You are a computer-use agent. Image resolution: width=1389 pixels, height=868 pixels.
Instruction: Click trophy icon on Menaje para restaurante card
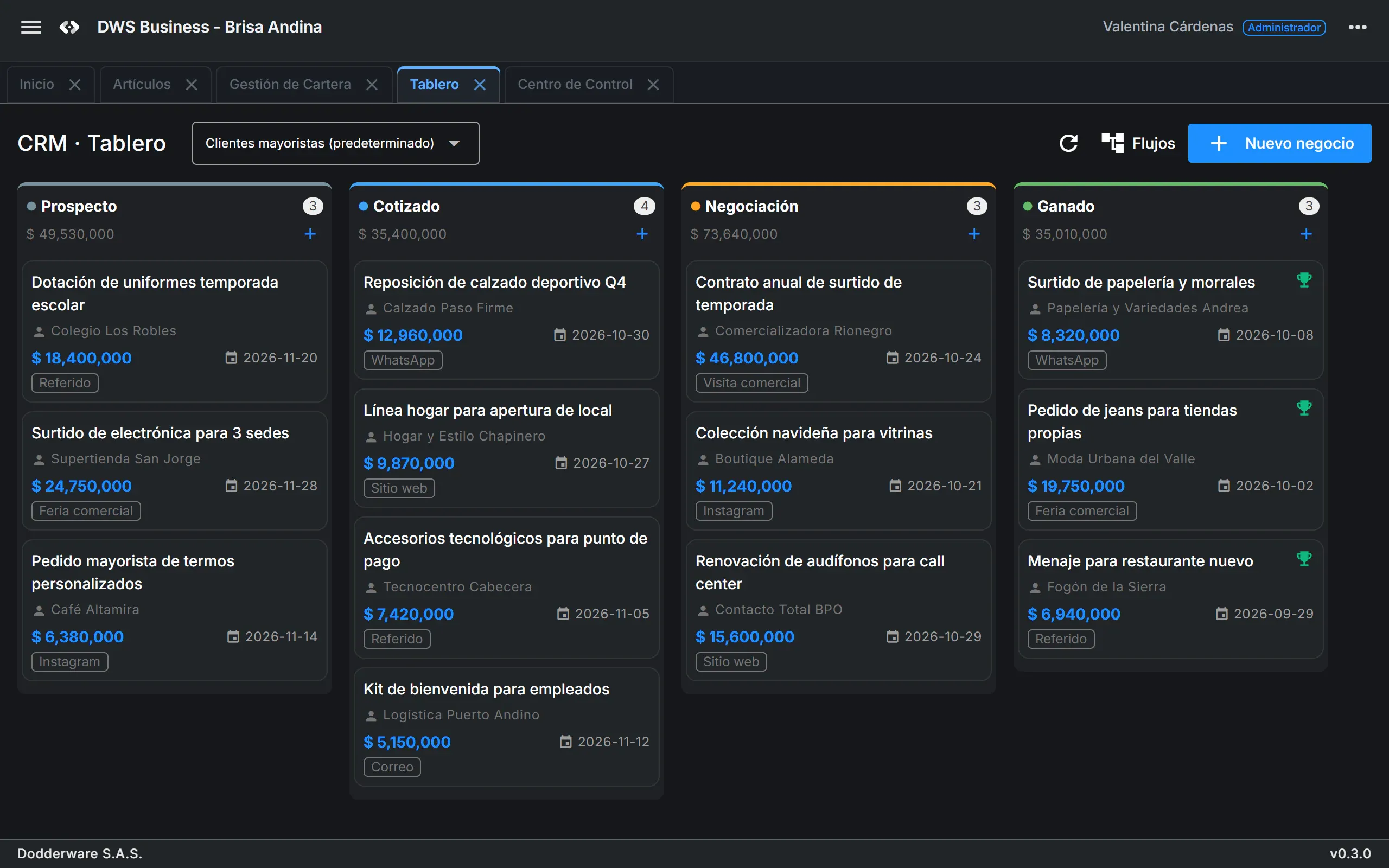click(1304, 559)
